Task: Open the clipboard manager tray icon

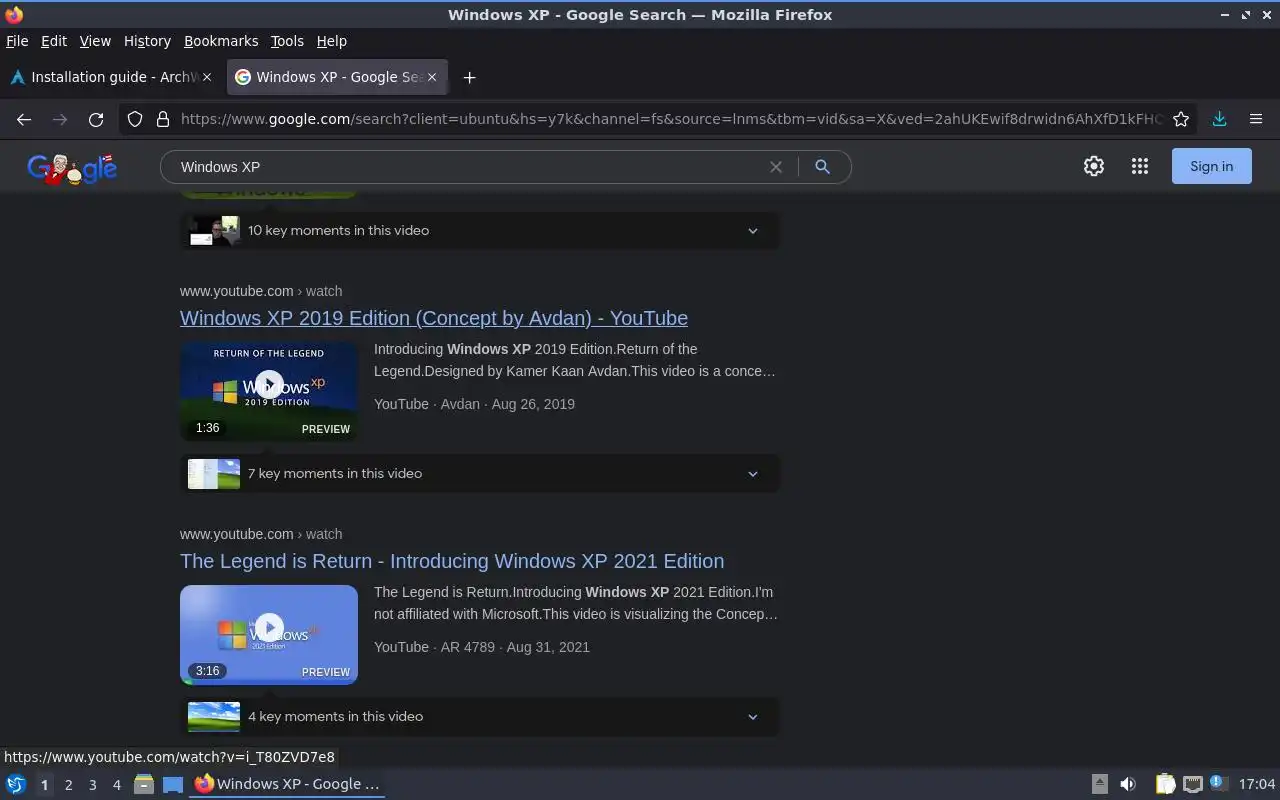Action: [x=1165, y=784]
